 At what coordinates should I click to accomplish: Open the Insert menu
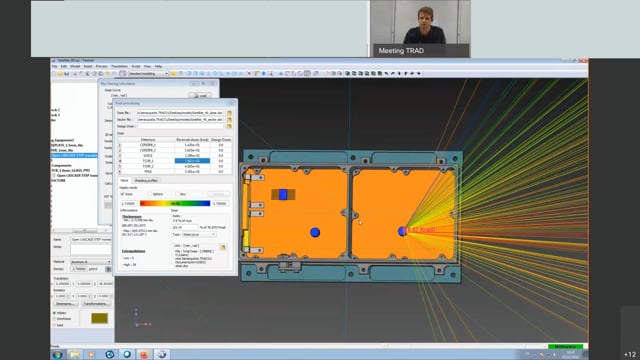coord(88,66)
